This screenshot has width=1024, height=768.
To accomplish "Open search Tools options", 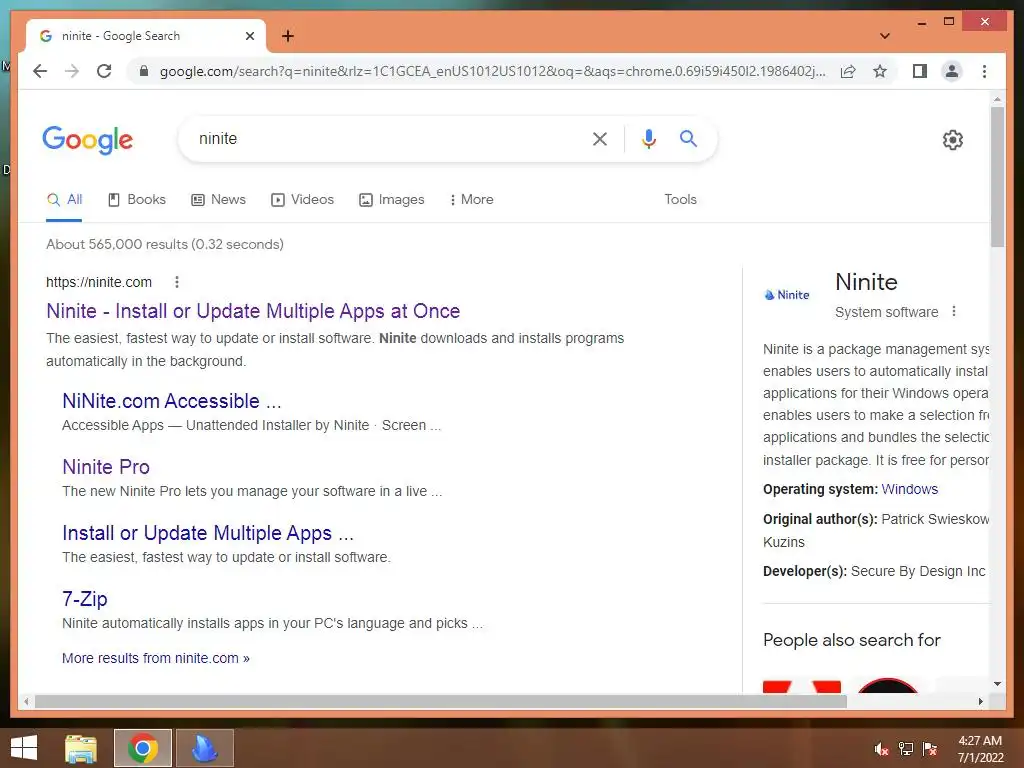I will click(680, 200).
